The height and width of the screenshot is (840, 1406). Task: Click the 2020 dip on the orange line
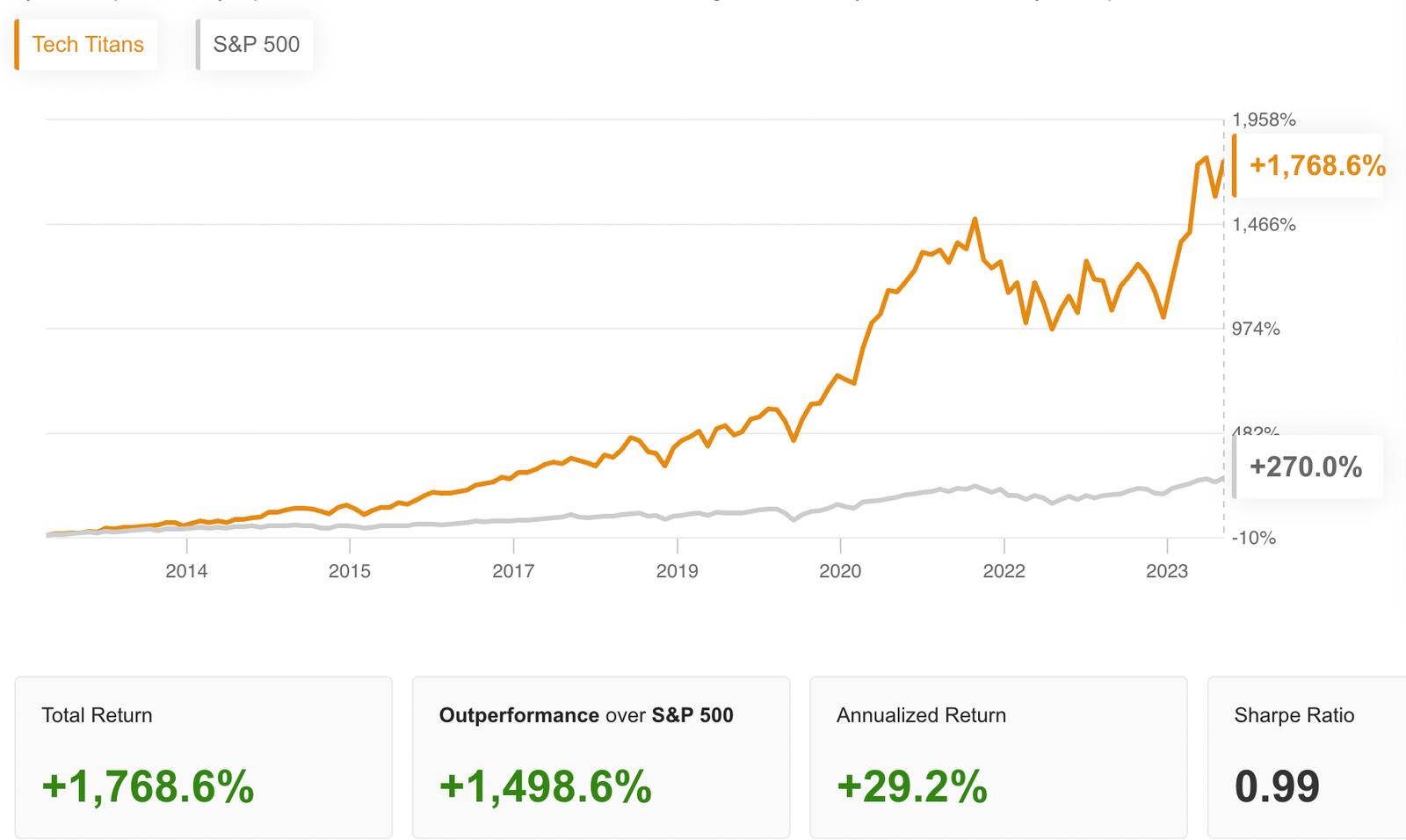pos(795,440)
